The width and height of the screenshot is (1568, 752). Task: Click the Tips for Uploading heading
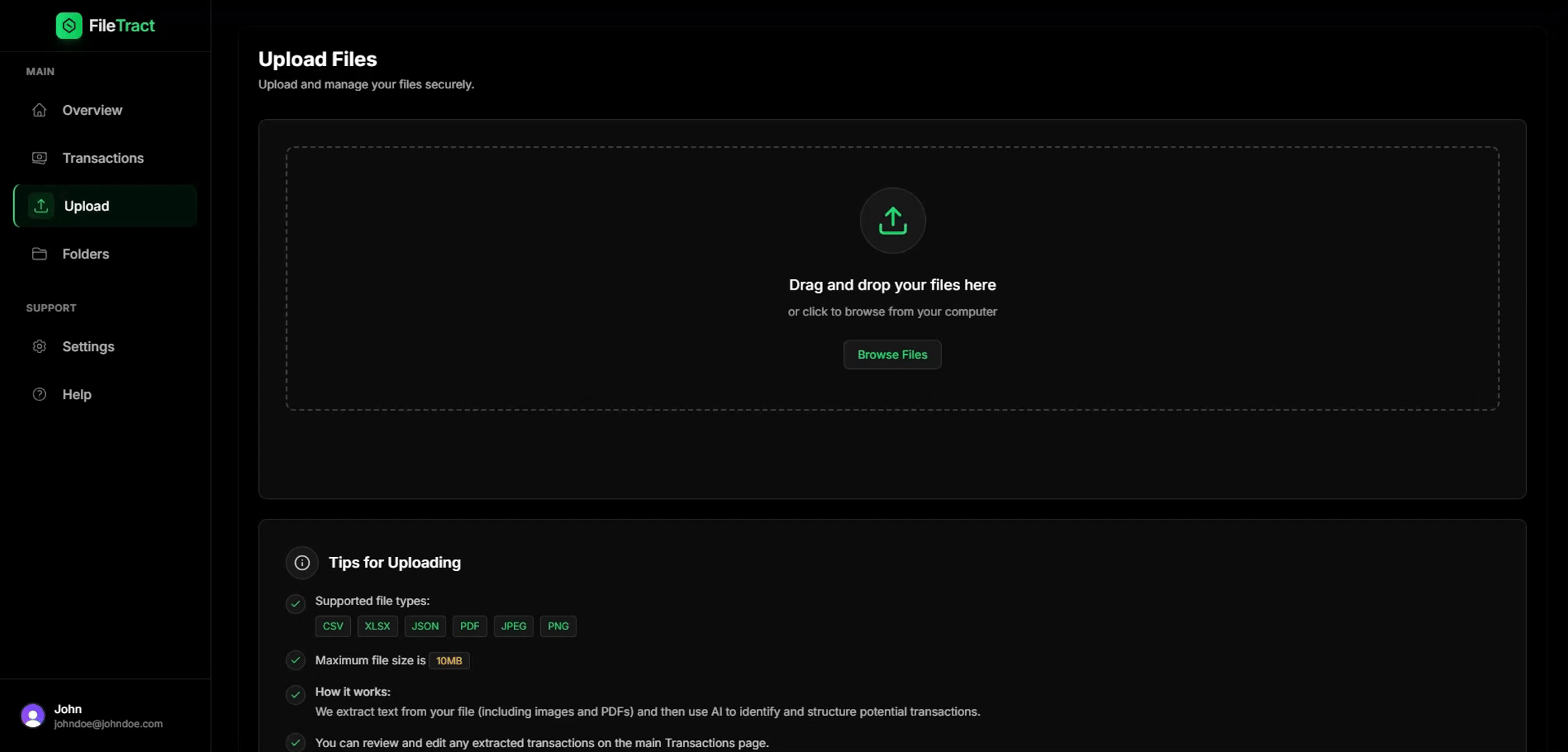pyautogui.click(x=395, y=563)
